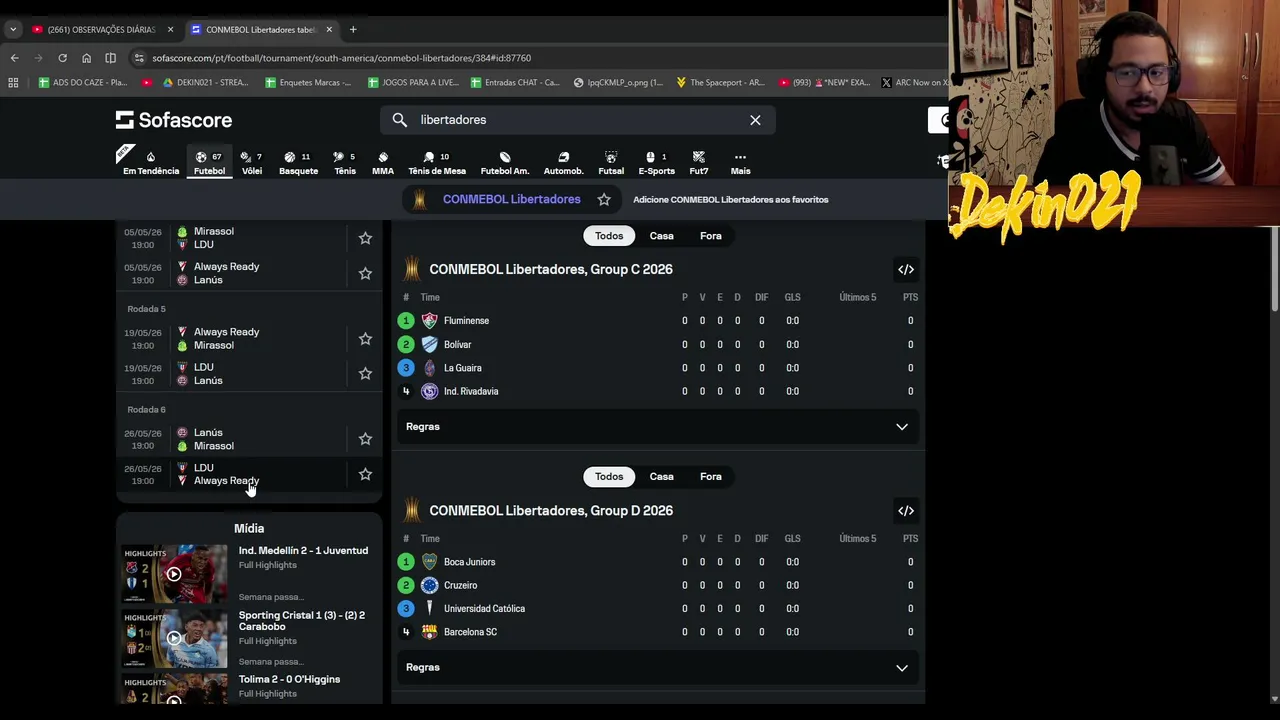The height and width of the screenshot is (720, 1280).
Task: Favorite the Mirassol vs LDU match
Action: tap(365, 238)
